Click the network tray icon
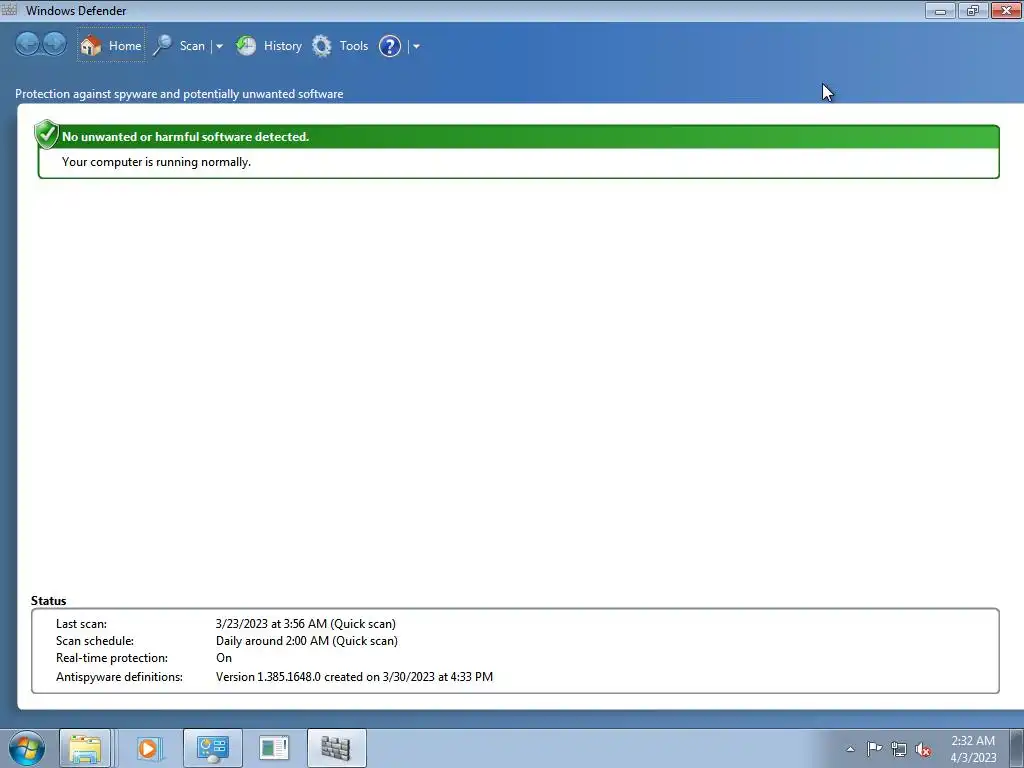The width and height of the screenshot is (1024, 768). (x=899, y=749)
